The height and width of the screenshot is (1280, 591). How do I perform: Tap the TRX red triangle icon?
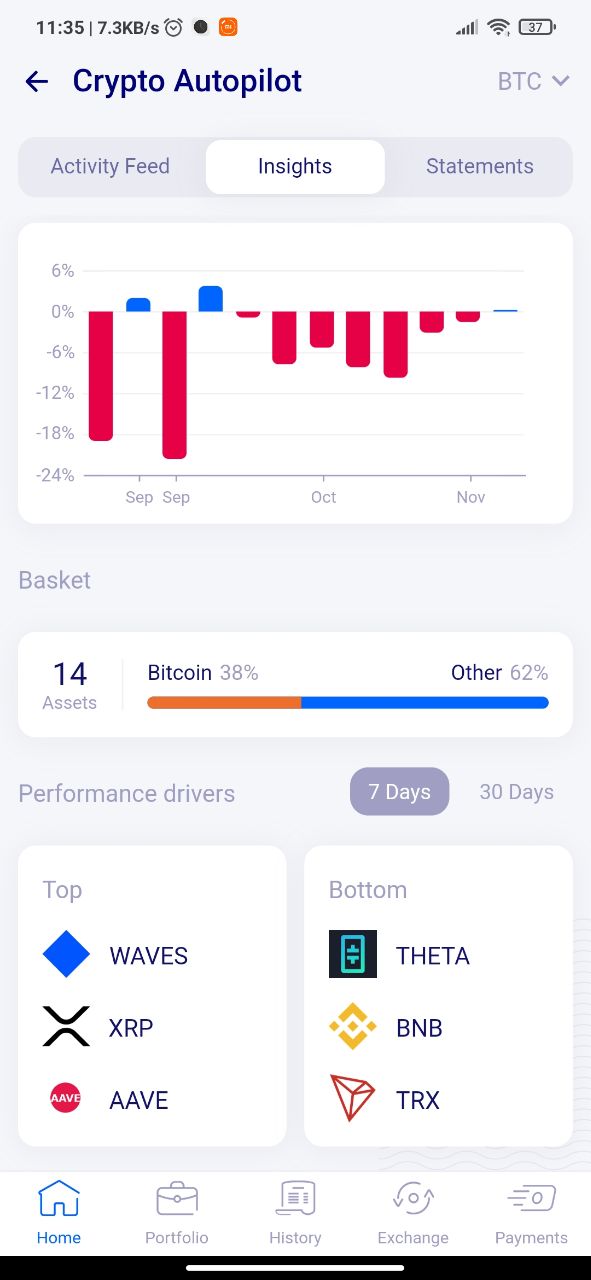pyautogui.click(x=353, y=1099)
